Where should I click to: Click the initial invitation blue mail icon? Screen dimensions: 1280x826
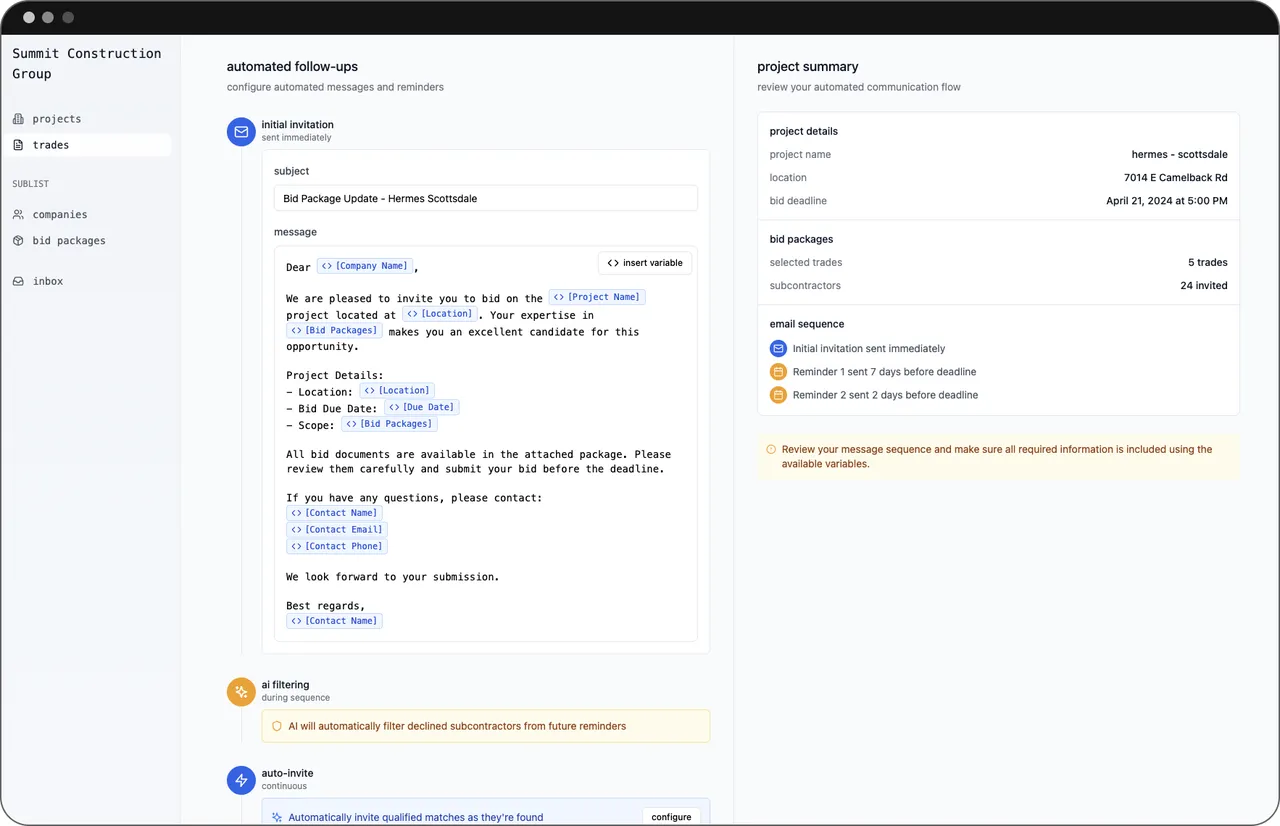[241, 131]
